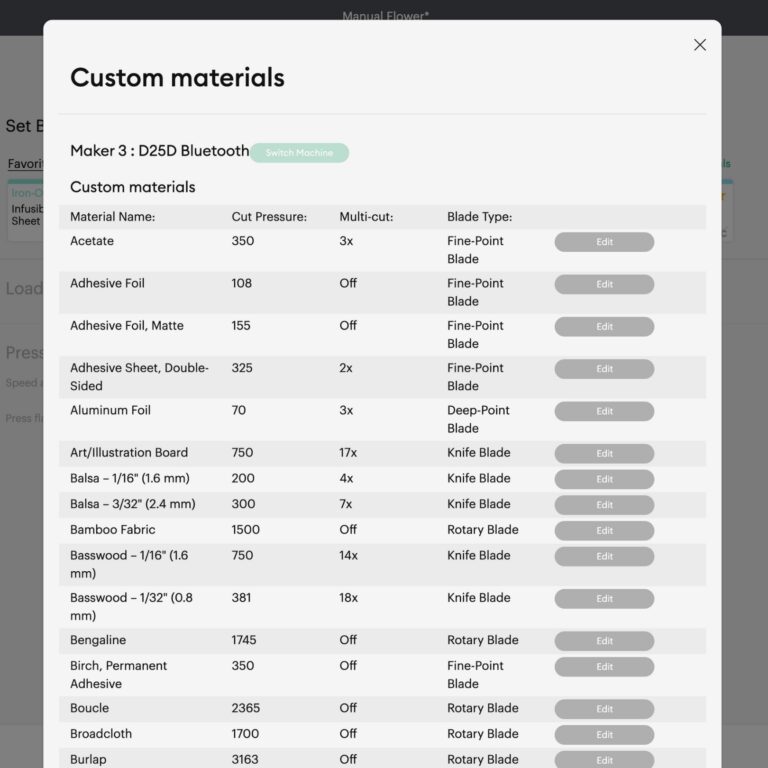This screenshot has width=768, height=768.
Task: Edit Balsa 3/32" (2.4 mm) settings
Action: click(x=604, y=505)
